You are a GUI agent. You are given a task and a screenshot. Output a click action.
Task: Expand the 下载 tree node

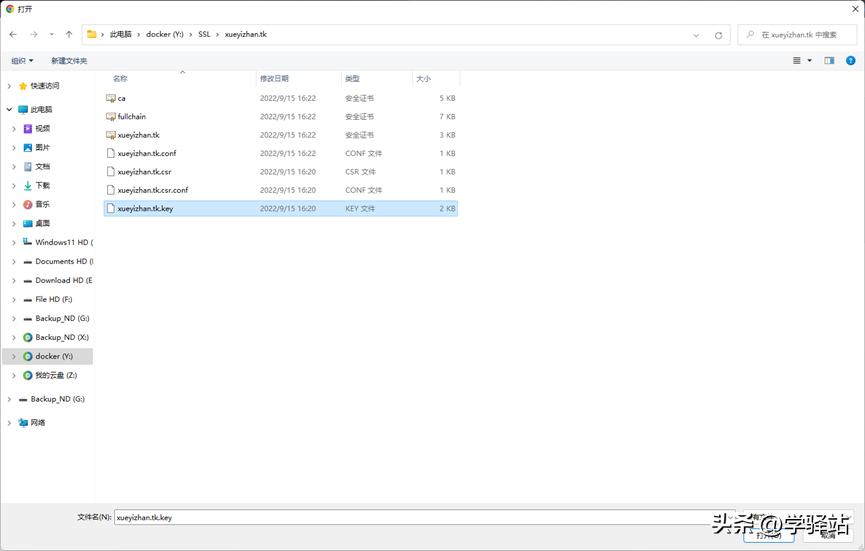[x=14, y=185]
